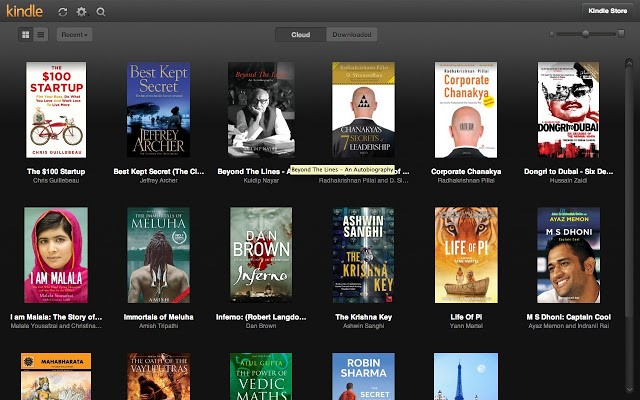Open the settings gear icon
The image size is (640, 400).
click(x=82, y=11)
